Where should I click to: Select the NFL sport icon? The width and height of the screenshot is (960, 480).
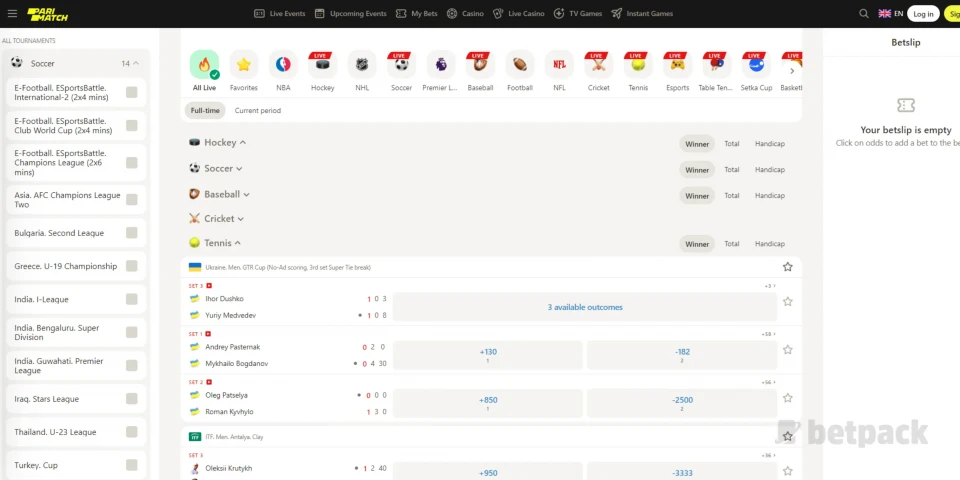pyautogui.click(x=560, y=64)
